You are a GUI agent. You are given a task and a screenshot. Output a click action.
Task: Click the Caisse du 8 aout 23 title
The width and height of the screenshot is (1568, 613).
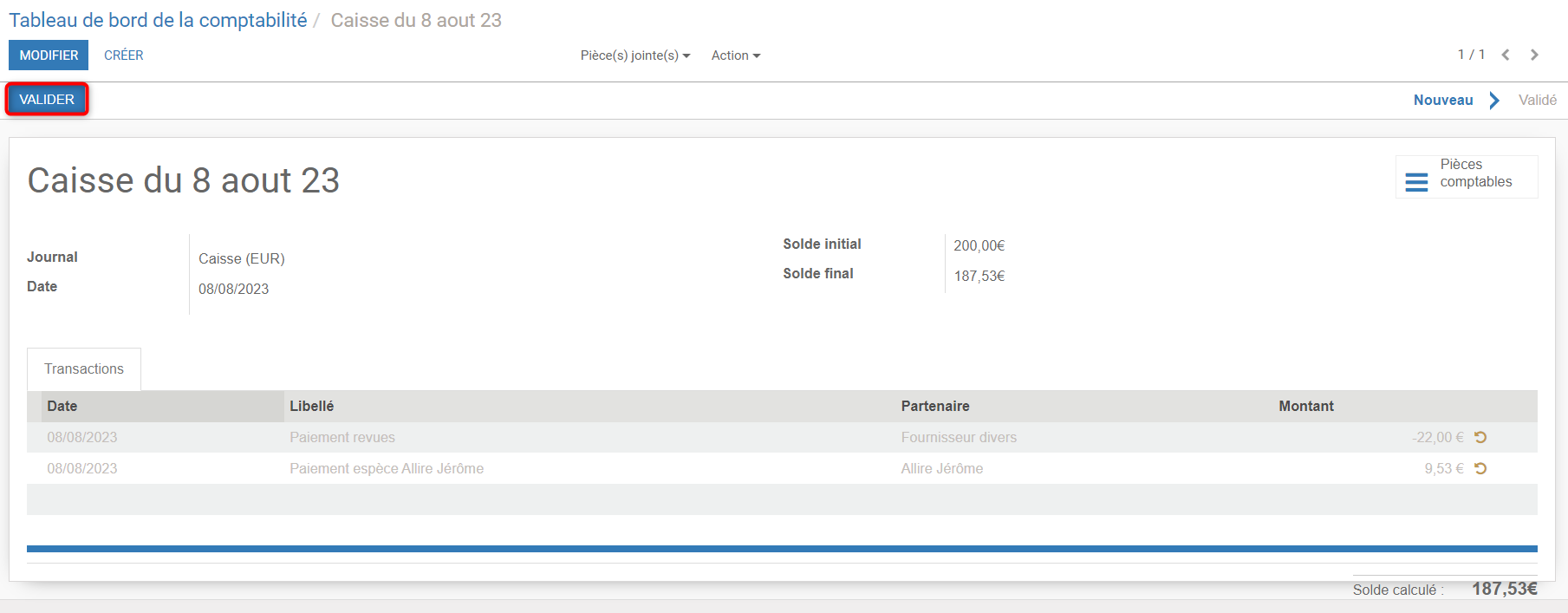pyautogui.click(x=184, y=180)
